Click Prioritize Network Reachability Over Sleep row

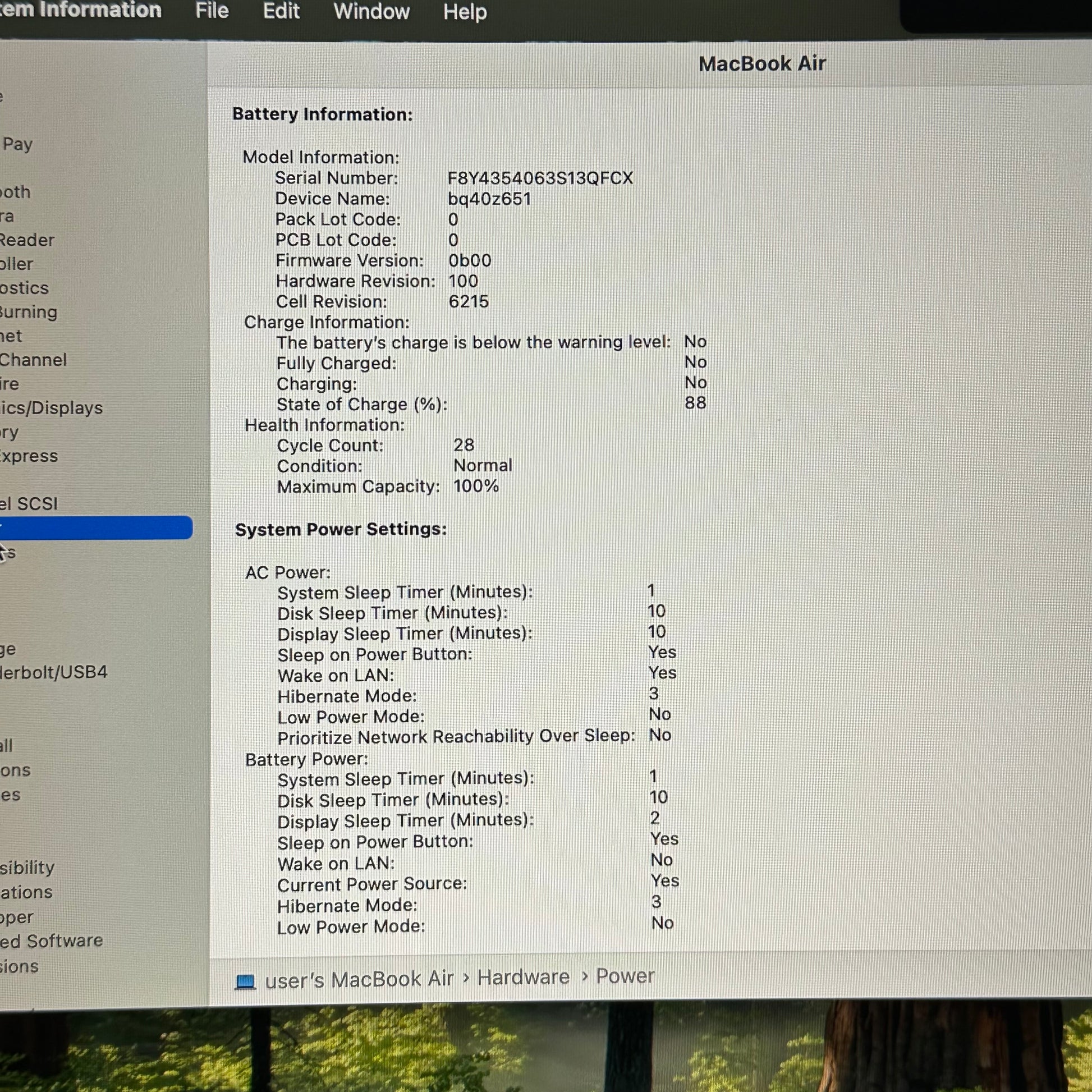(474, 736)
